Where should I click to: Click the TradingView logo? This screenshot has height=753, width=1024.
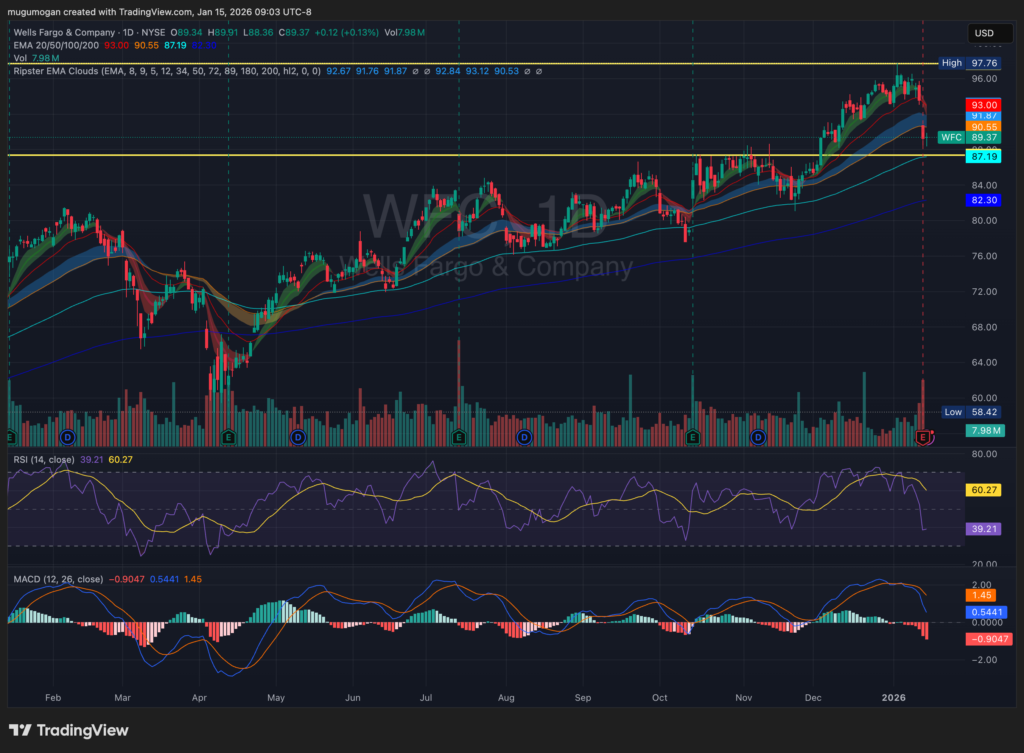(x=69, y=731)
